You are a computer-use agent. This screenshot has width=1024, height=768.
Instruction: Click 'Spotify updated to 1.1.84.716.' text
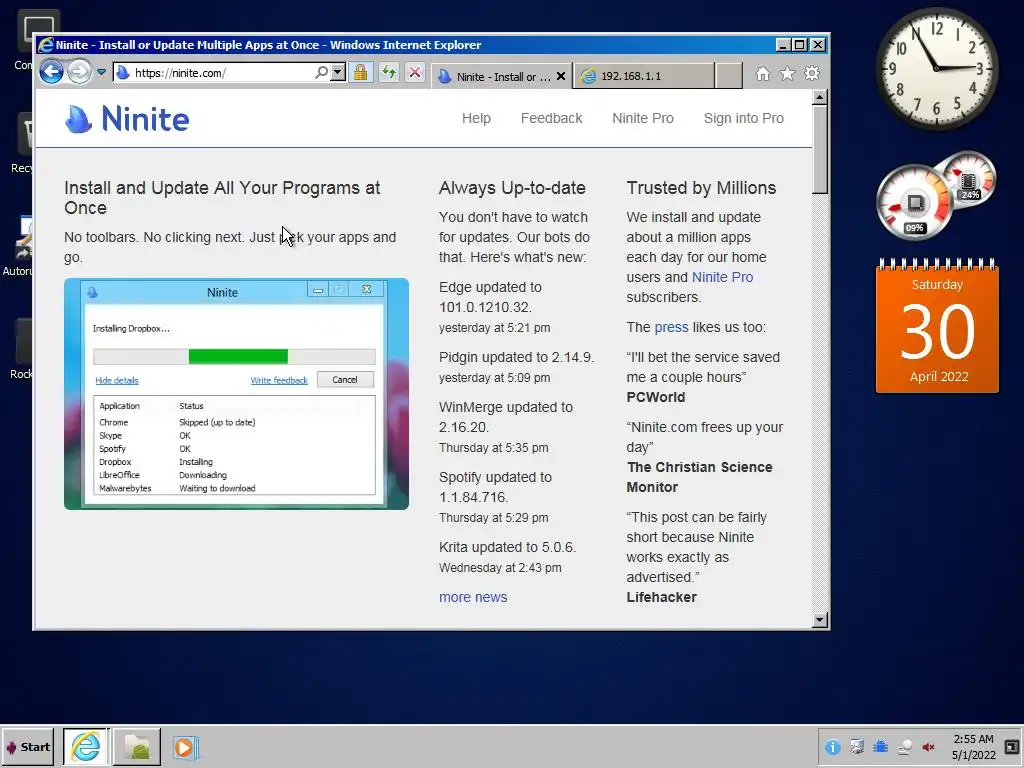(495, 487)
